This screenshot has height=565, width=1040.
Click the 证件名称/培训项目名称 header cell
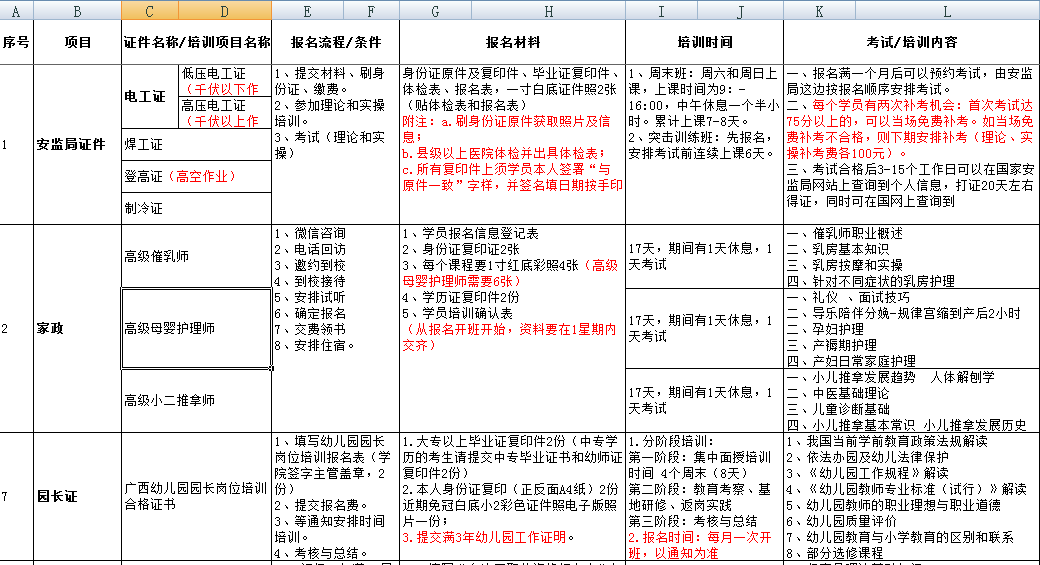196,42
